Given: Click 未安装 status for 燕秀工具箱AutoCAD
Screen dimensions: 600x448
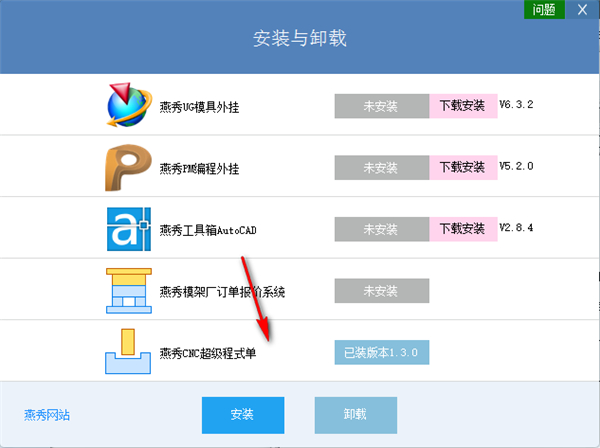Looking at the screenshot, I should pyautogui.click(x=382, y=229).
